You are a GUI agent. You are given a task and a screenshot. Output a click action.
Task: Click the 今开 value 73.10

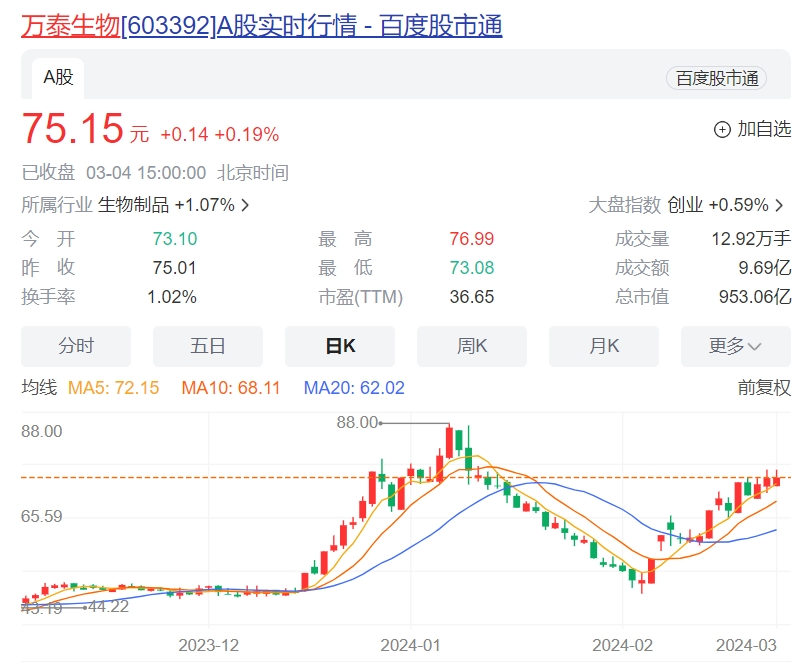pos(175,239)
